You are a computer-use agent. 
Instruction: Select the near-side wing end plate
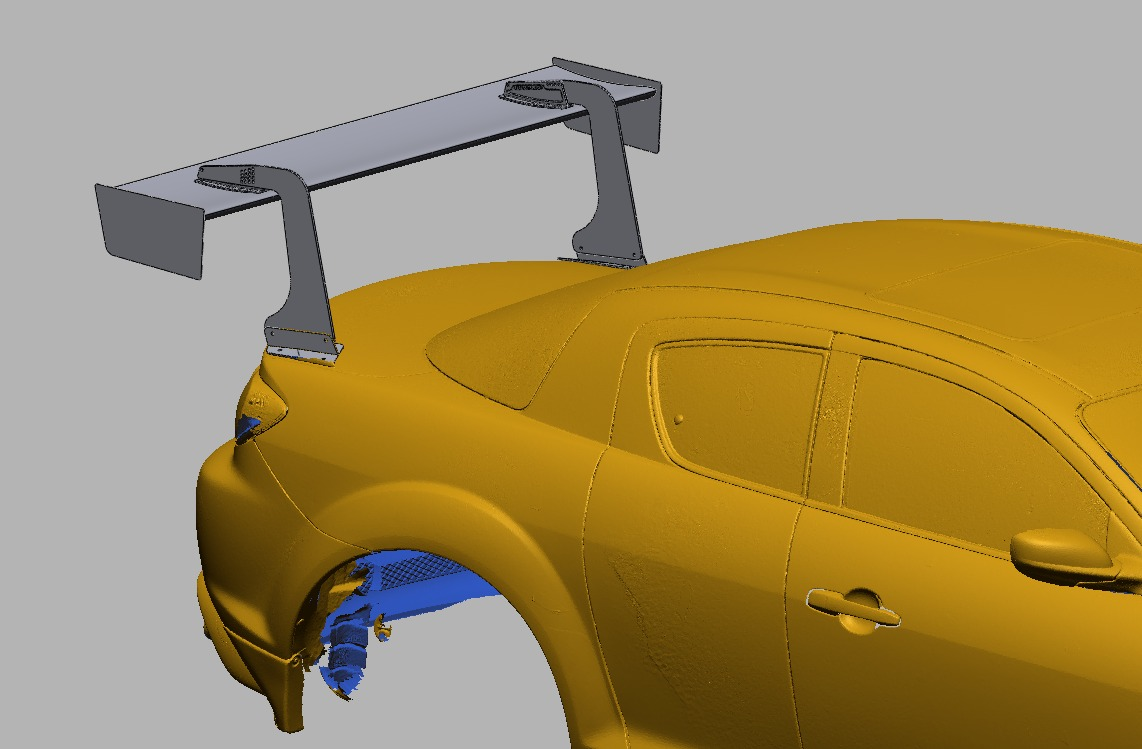[149, 231]
